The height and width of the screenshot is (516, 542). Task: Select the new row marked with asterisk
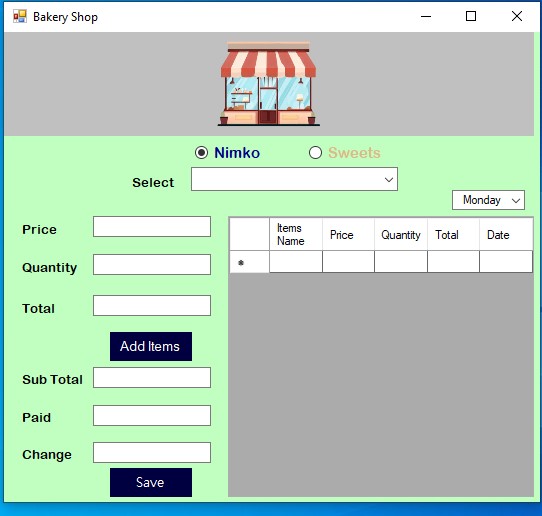pyautogui.click(x=250, y=262)
